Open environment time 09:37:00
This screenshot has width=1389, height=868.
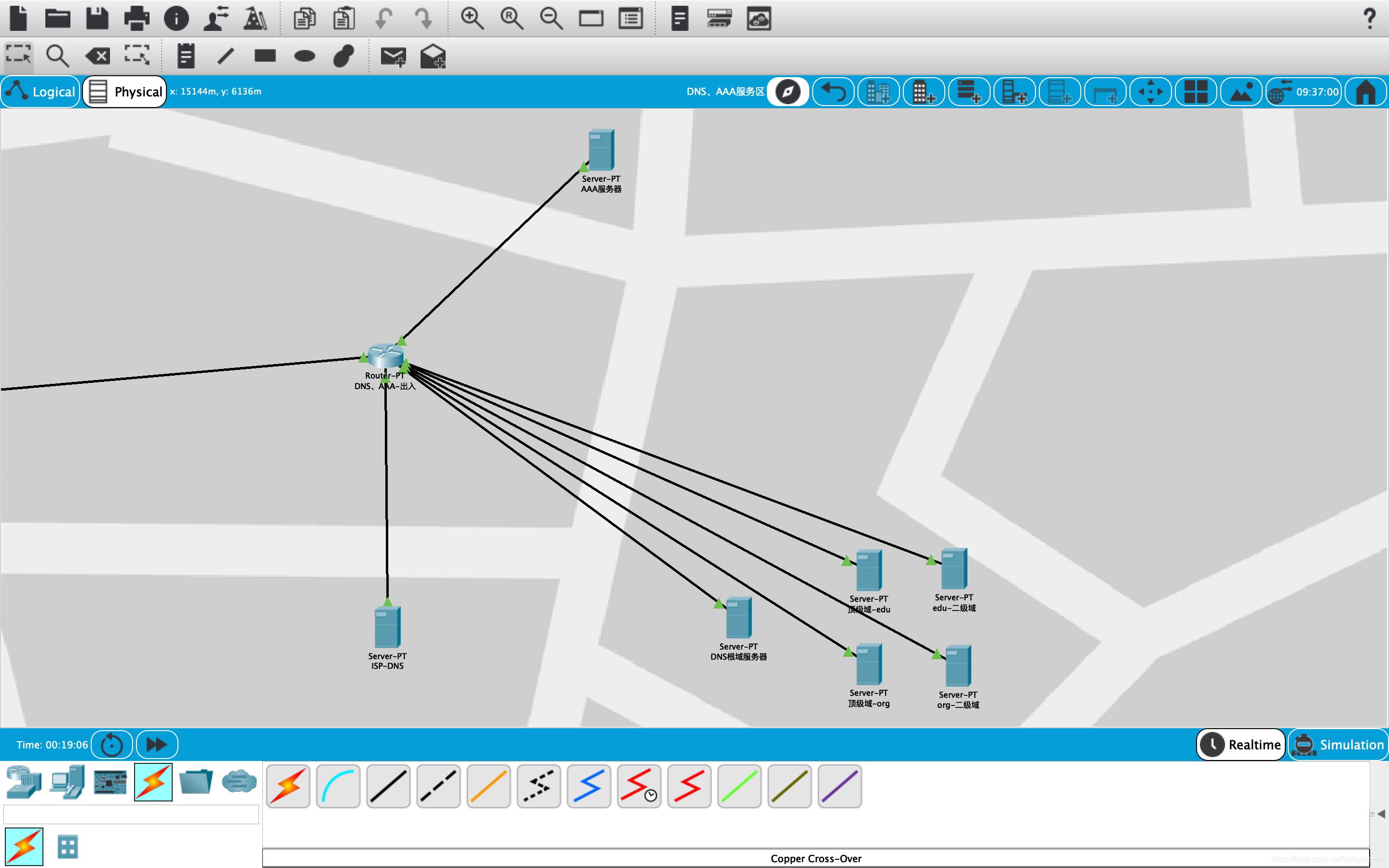(x=1304, y=91)
